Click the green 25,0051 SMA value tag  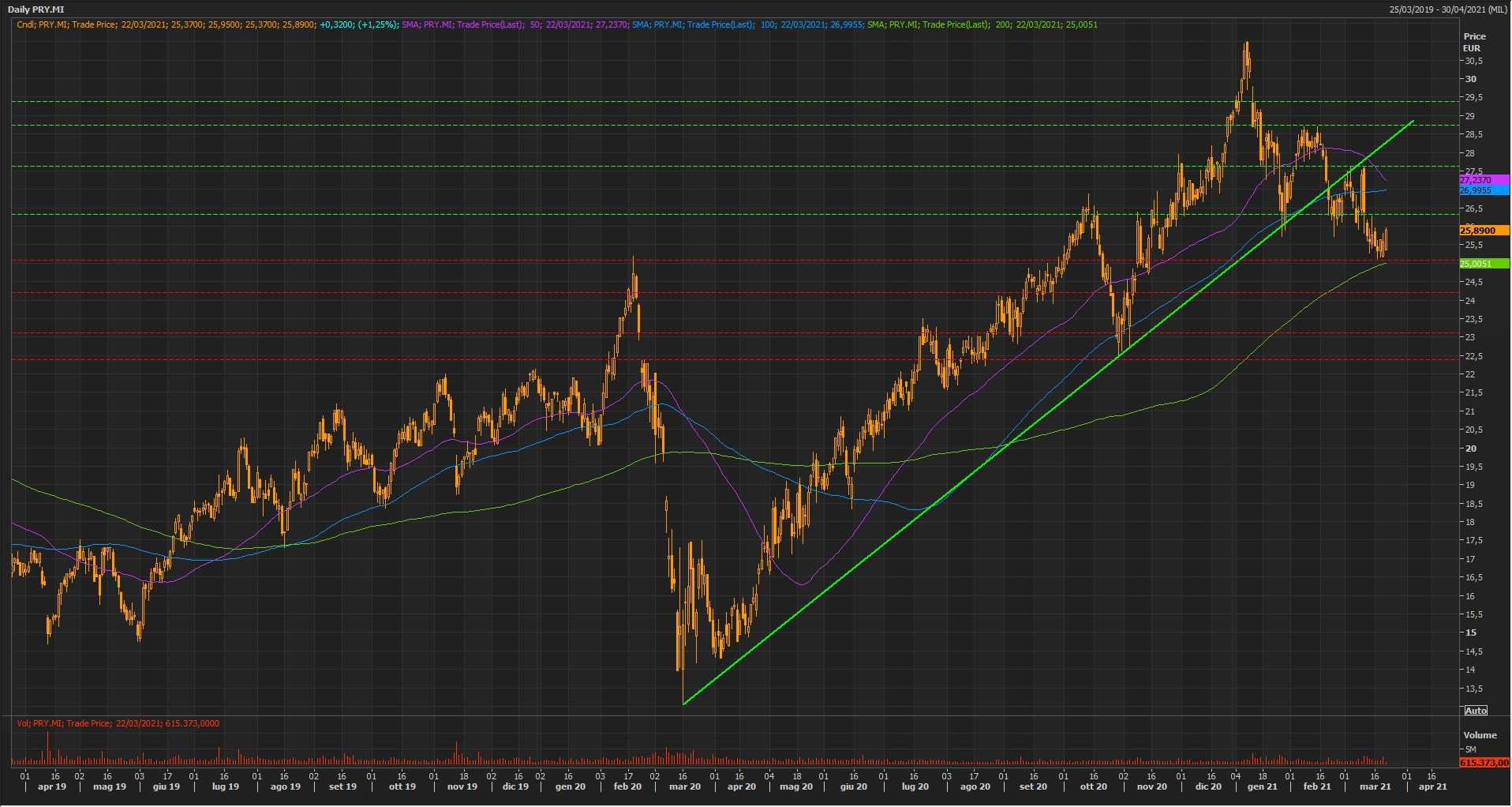pyautogui.click(x=1483, y=264)
